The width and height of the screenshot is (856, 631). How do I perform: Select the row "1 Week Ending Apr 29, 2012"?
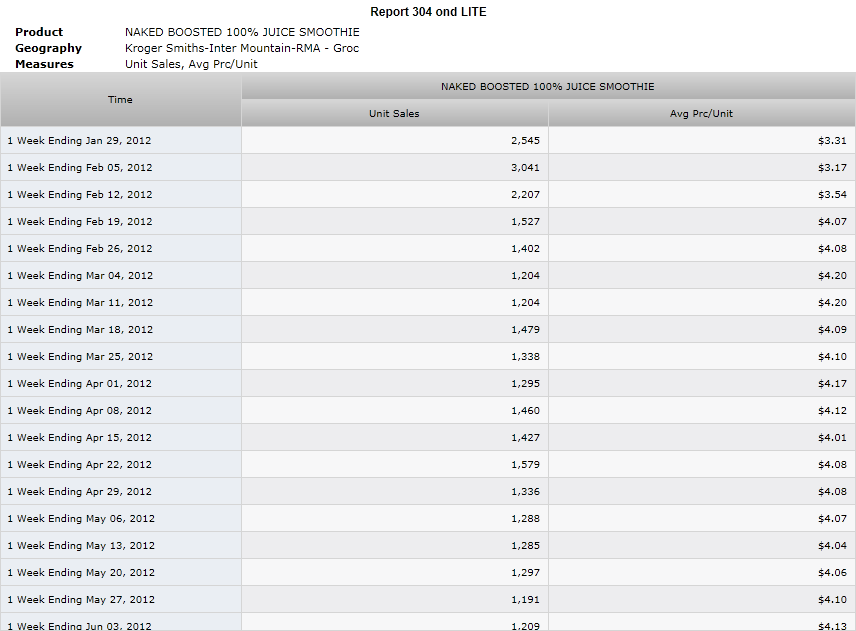click(428, 492)
